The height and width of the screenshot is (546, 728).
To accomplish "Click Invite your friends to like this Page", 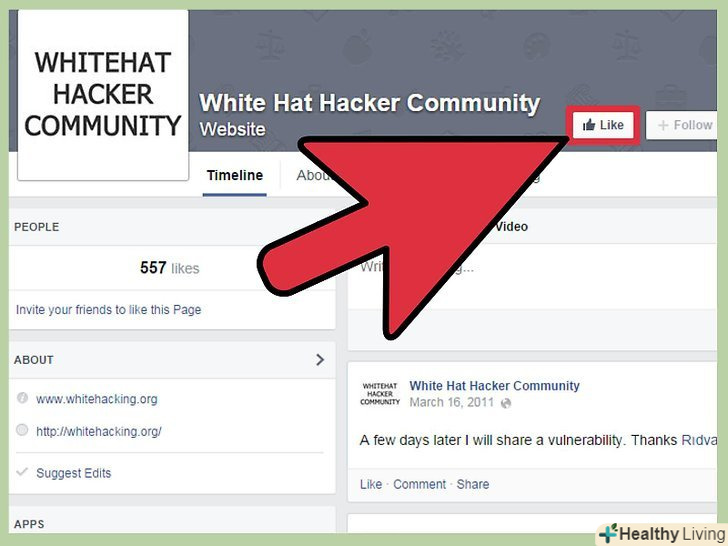I will (x=109, y=310).
